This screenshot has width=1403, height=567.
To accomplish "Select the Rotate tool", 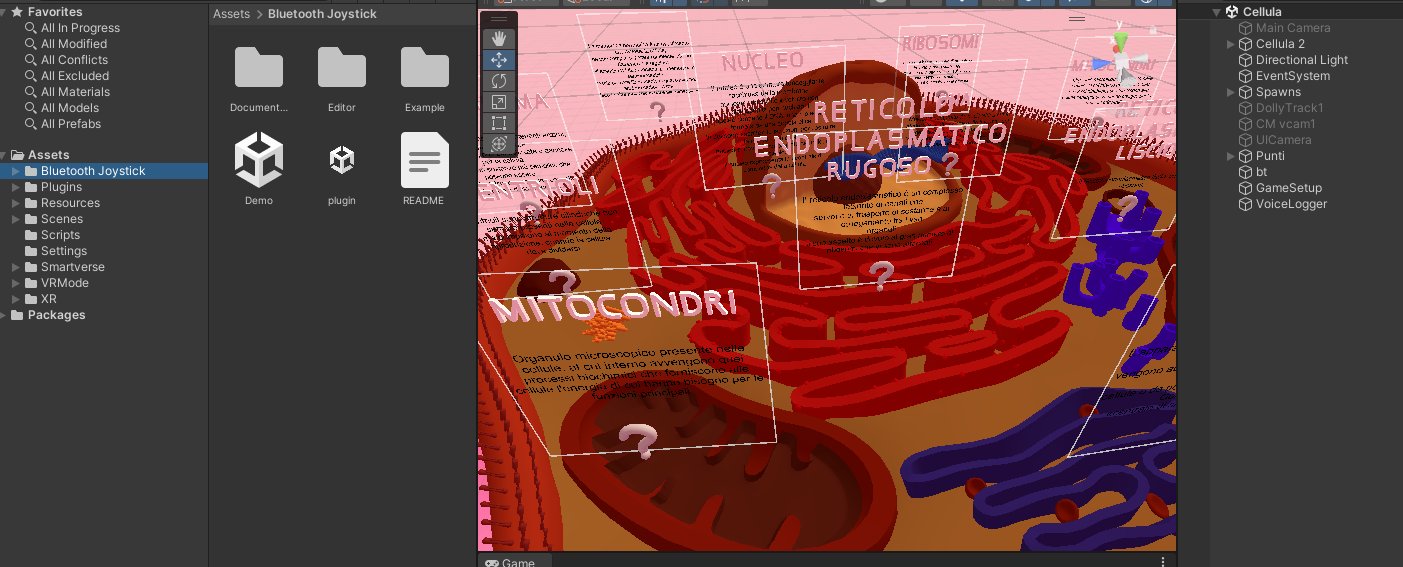I will [499, 81].
